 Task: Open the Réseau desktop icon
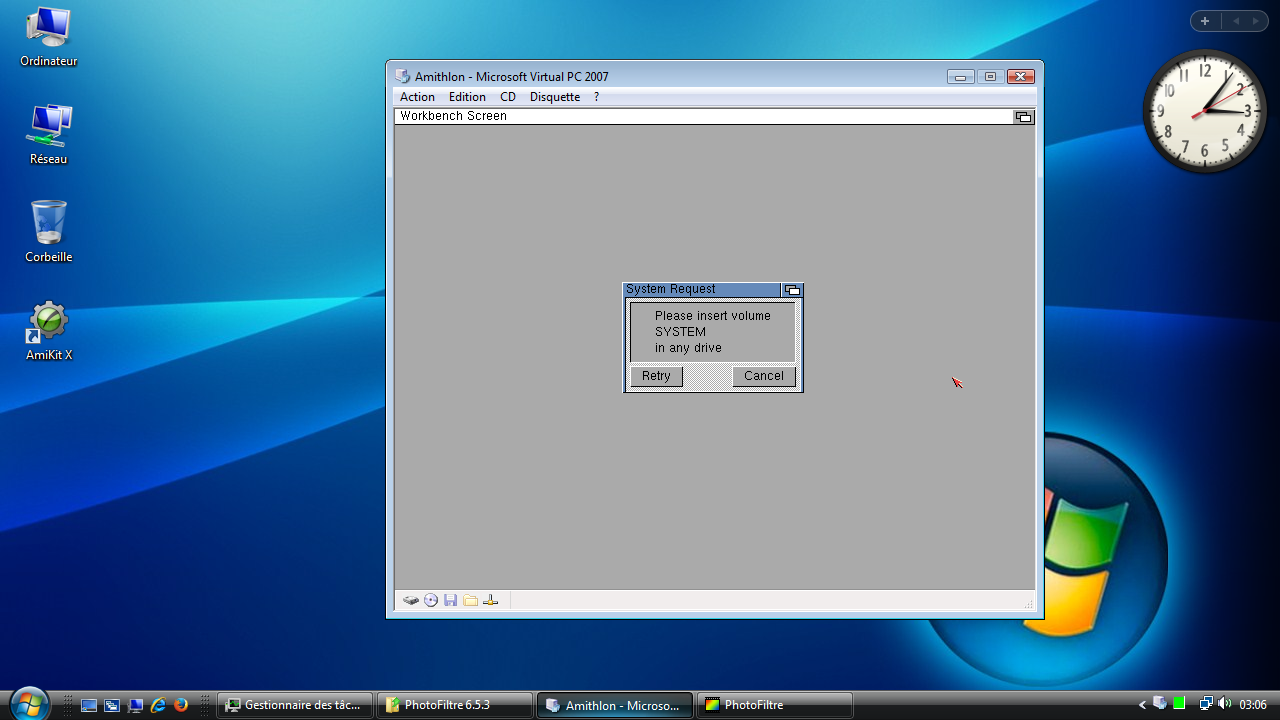click(48, 135)
